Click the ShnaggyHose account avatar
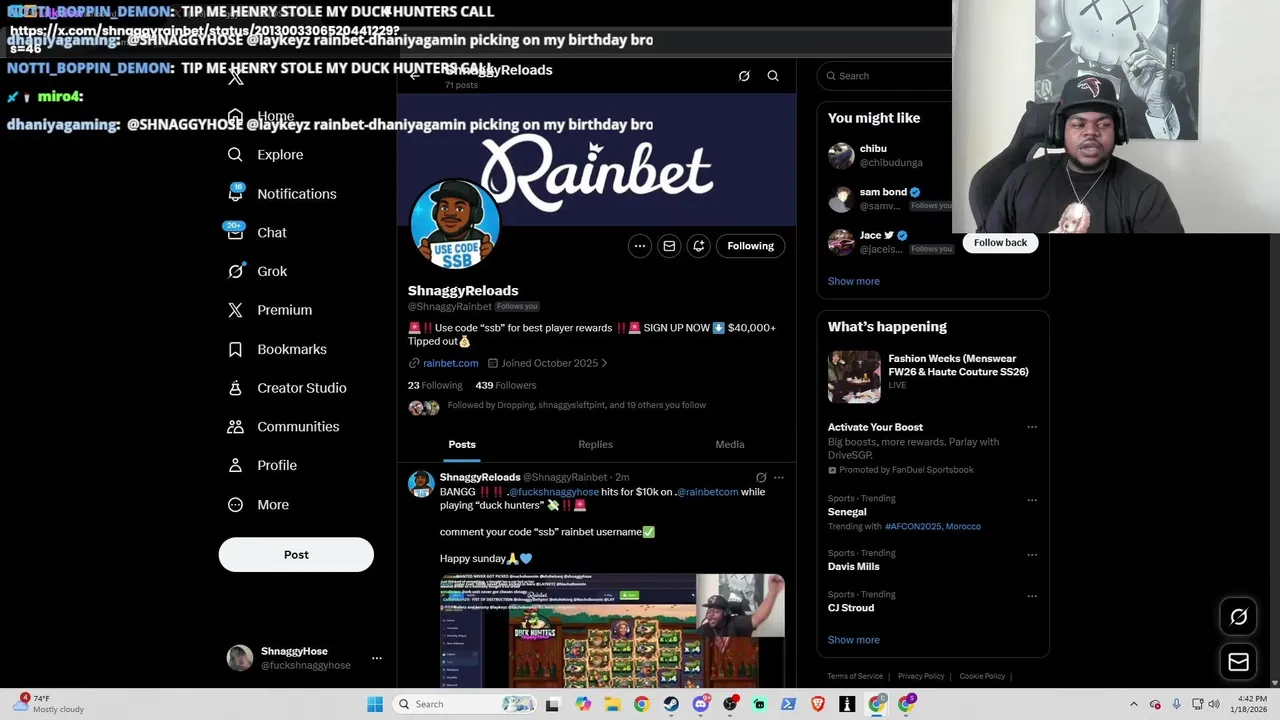This screenshot has height=720, width=1280. point(240,657)
